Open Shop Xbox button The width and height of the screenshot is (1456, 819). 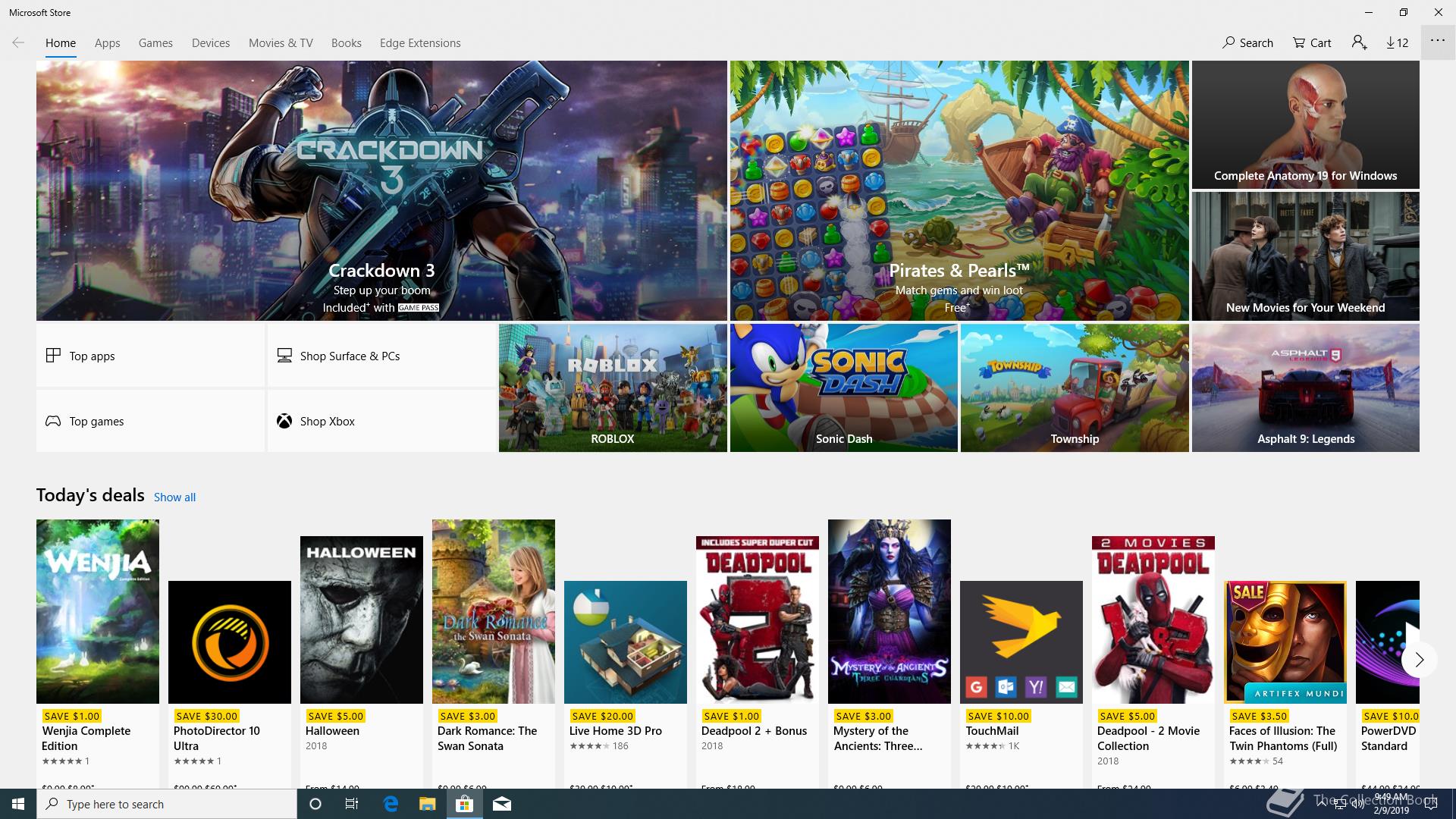tap(381, 421)
